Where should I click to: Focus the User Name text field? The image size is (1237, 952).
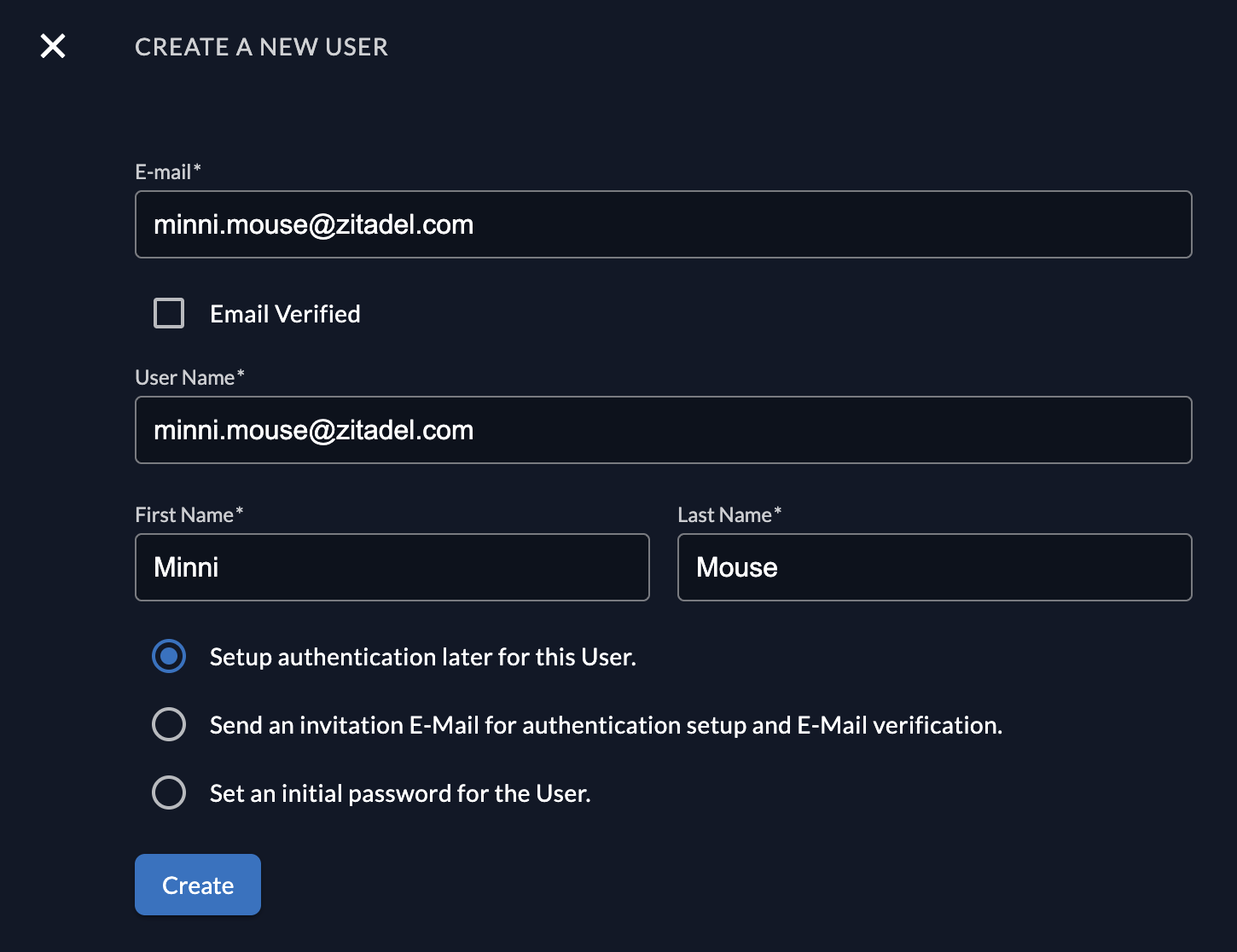point(663,430)
